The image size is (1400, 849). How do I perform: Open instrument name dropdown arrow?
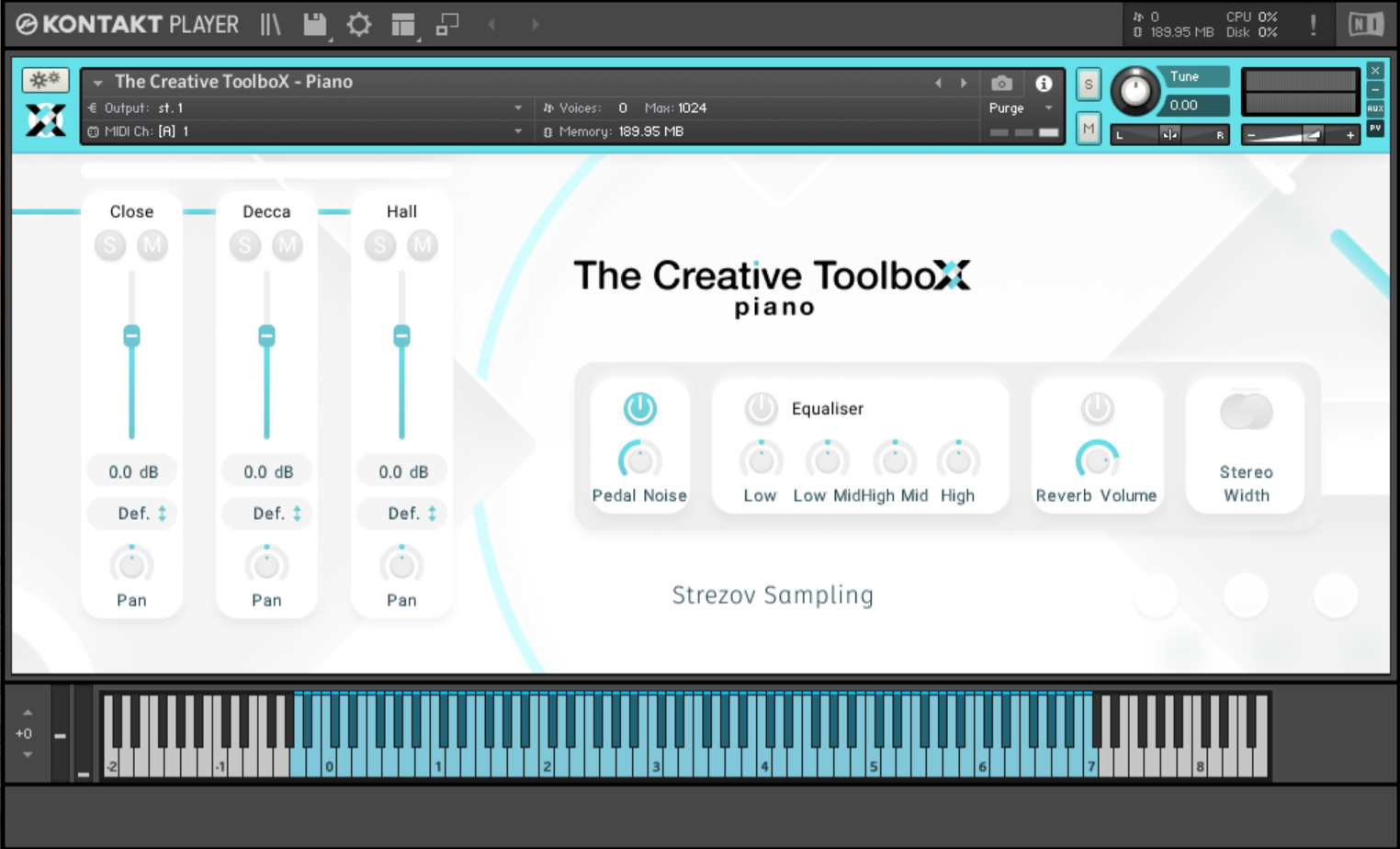[x=97, y=83]
